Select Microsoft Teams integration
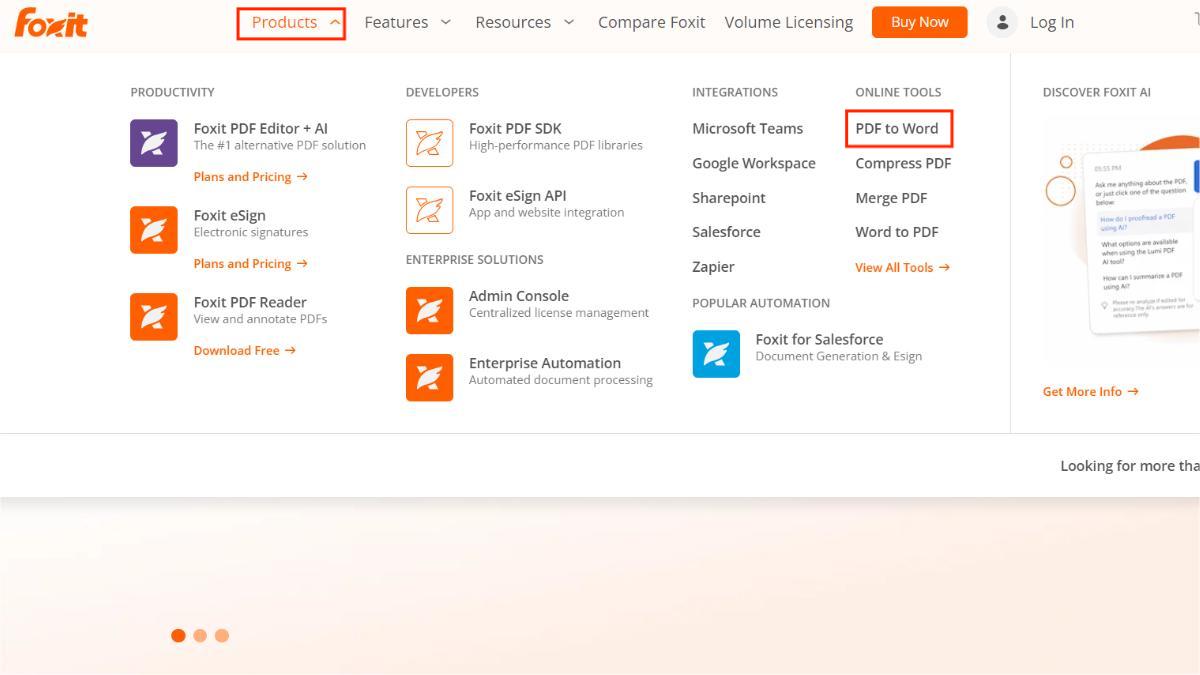1200x675 pixels. click(748, 128)
